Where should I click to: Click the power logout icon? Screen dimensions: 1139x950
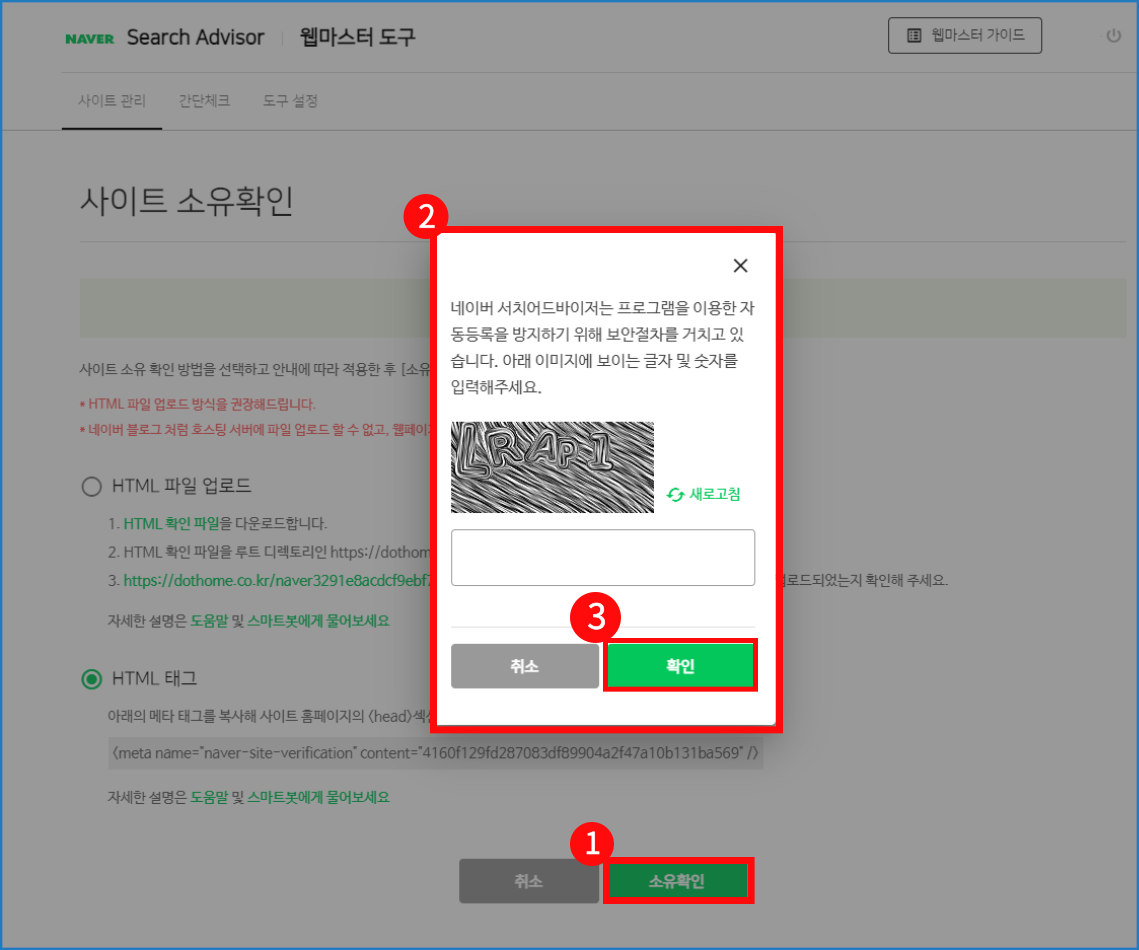tap(1113, 36)
